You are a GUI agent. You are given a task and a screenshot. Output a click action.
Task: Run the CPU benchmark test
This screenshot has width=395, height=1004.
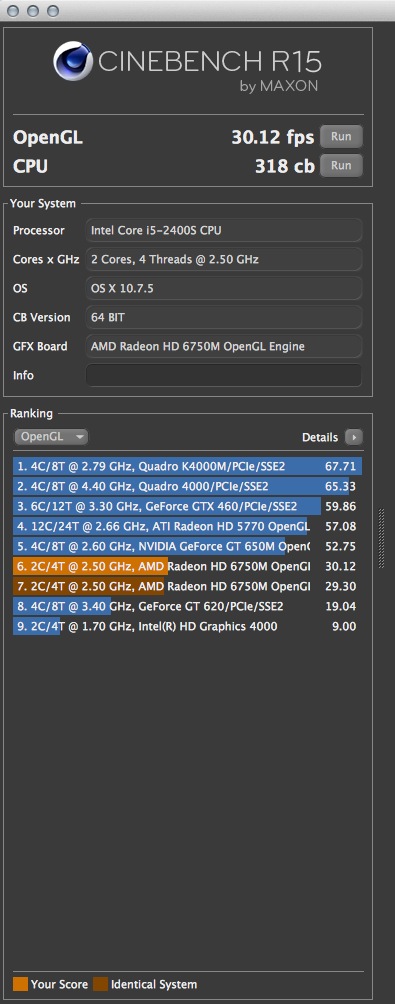click(x=341, y=166)
